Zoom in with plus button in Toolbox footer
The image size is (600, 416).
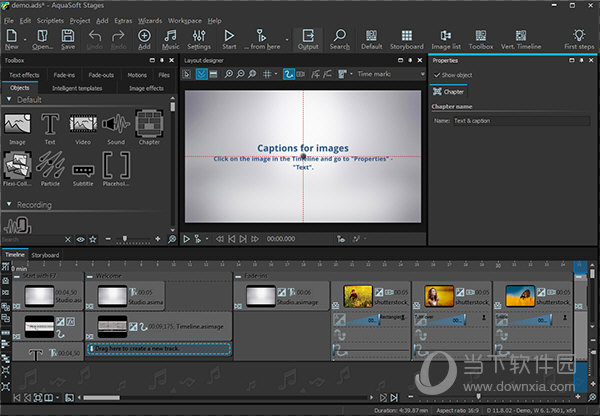point(158,239)
